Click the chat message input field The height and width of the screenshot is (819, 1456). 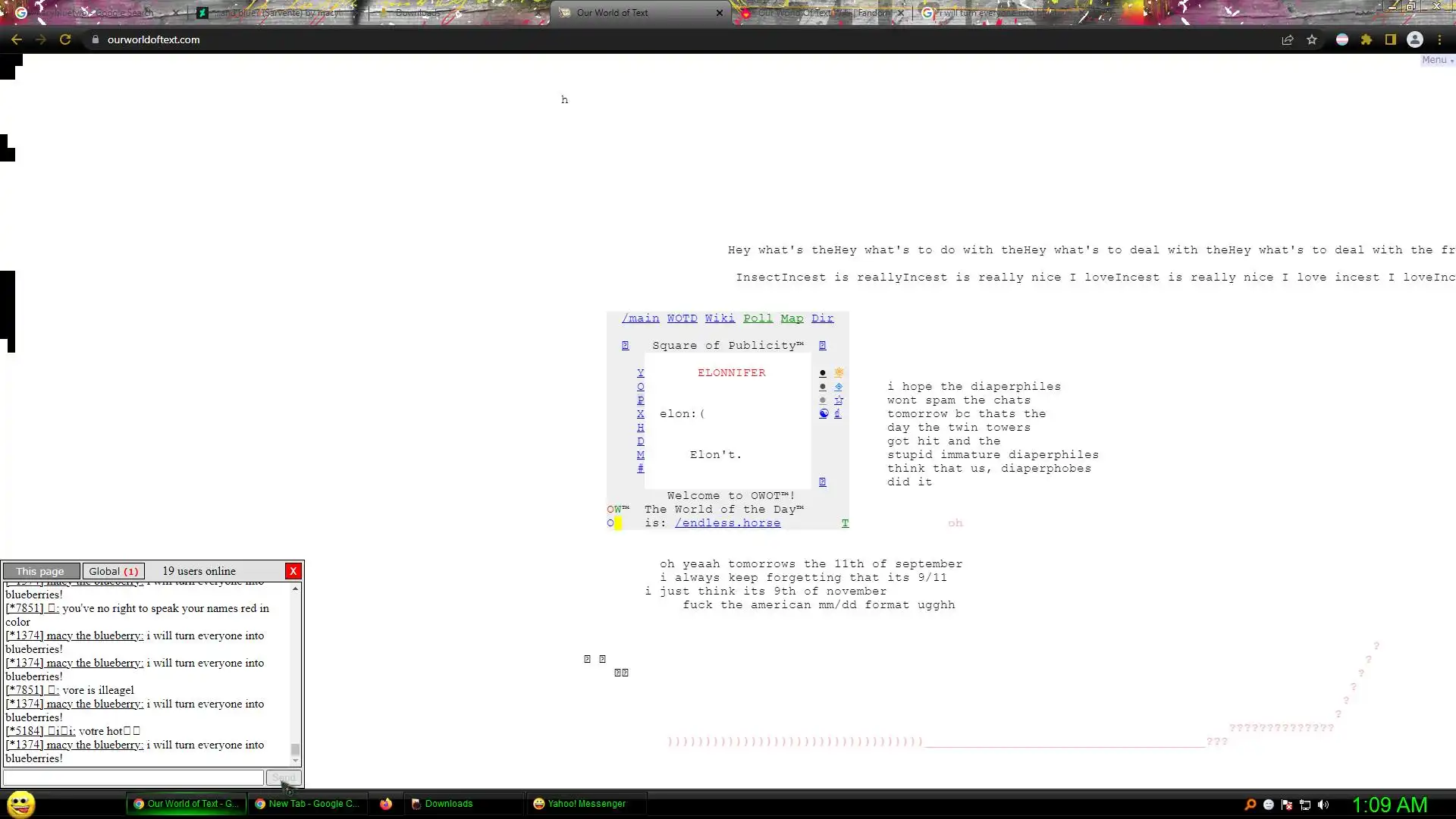(x=133, y=777)
